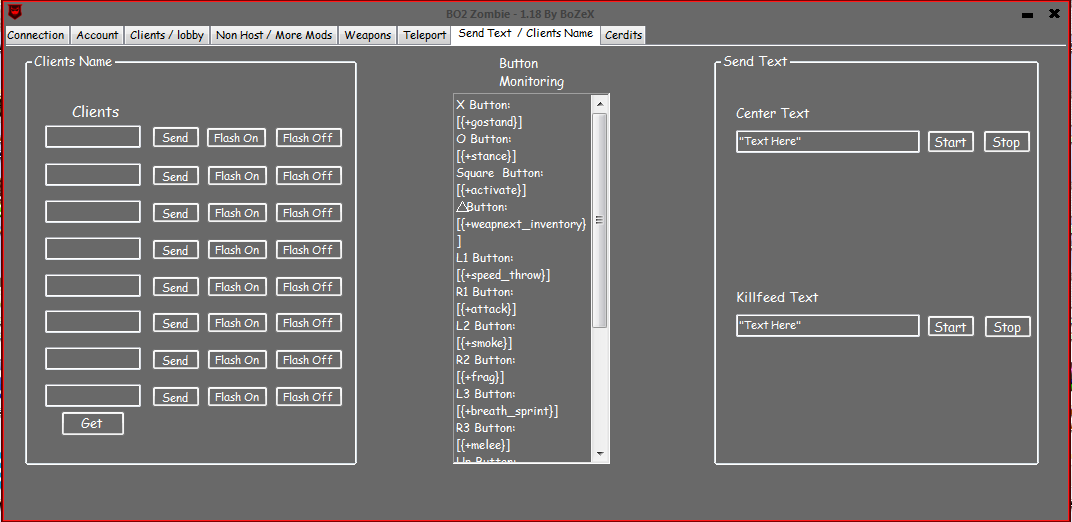Enable Flash On in the second client row

(237, 176)
